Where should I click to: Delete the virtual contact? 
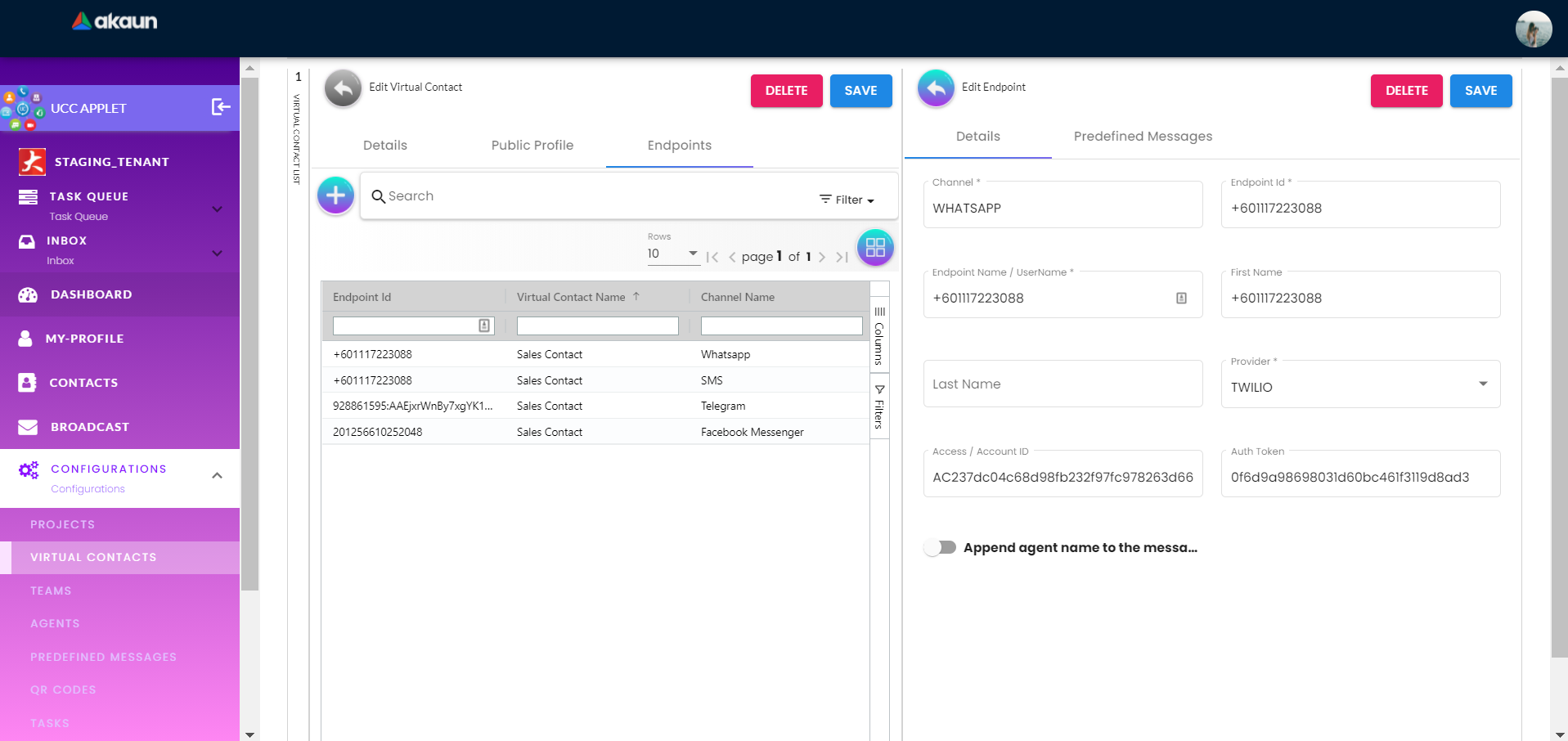tap(786, 91)
